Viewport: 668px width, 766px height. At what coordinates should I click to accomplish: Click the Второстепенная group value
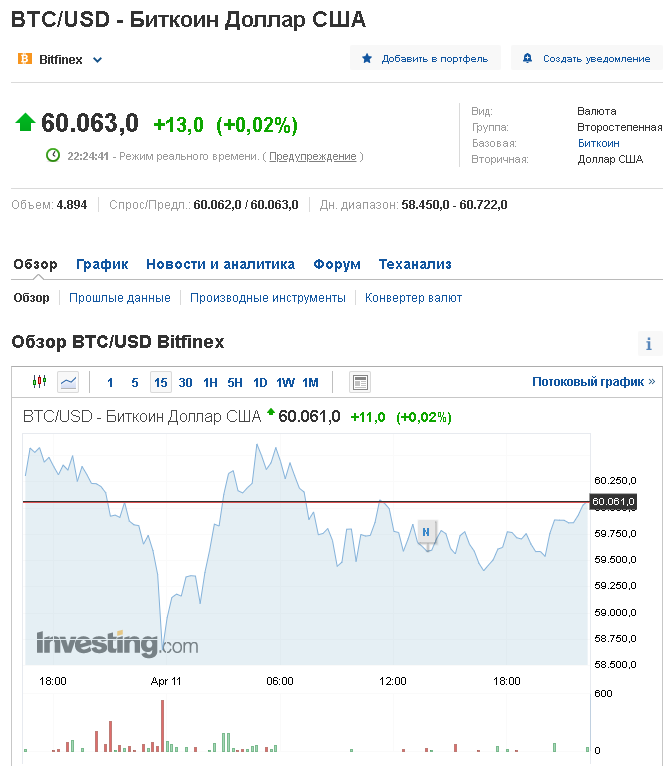(x=620, y=127)
